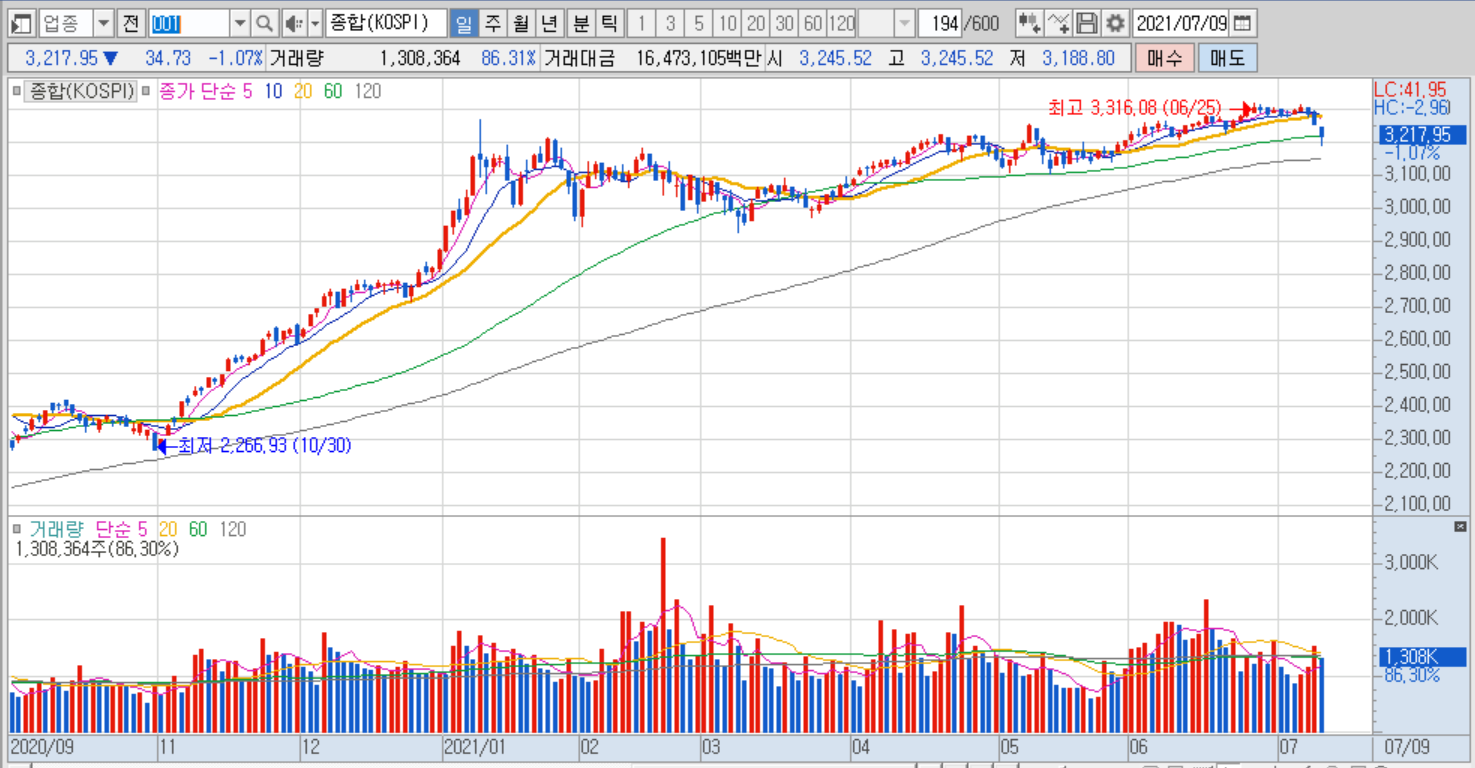This screenshot has width=1475, height=768.
Task: Click the blue 10 price moving average label
Action: tap(273, 92)
